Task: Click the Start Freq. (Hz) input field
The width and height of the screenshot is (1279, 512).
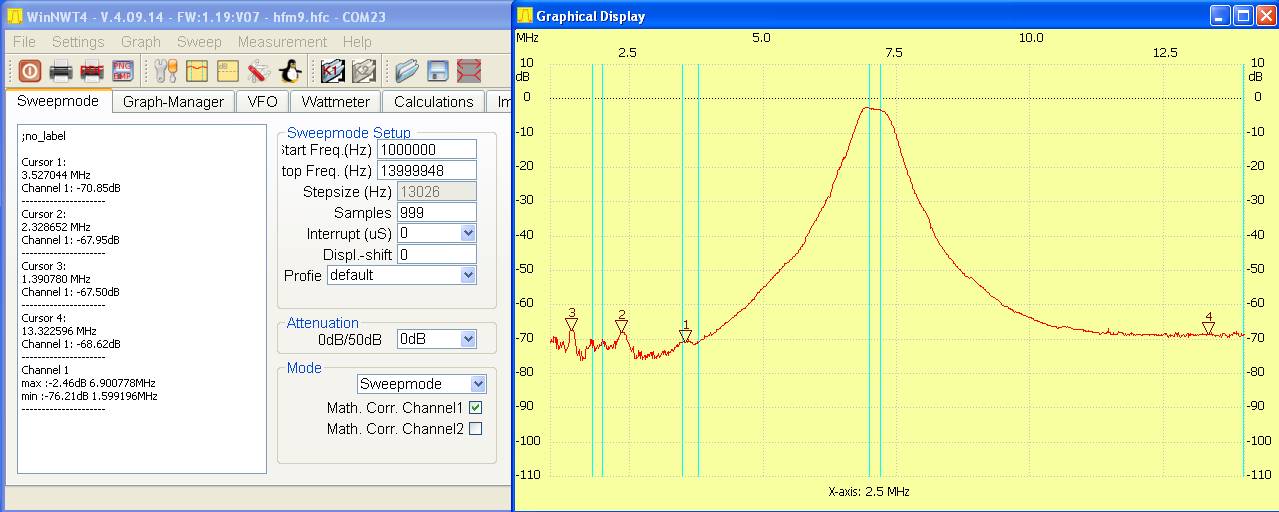Action: 426,150
